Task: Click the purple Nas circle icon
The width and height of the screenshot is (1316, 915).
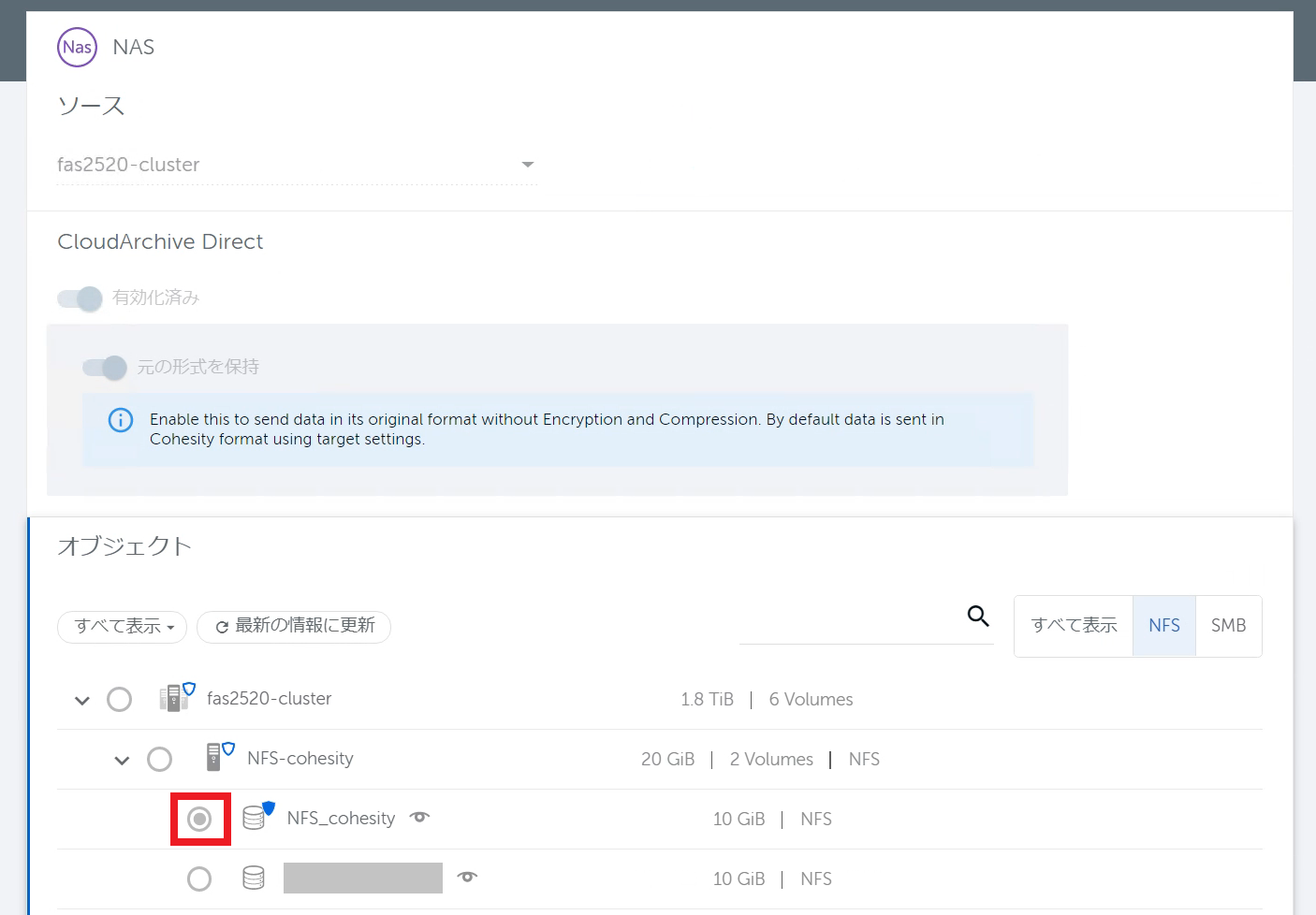Action: click(77, 47)
